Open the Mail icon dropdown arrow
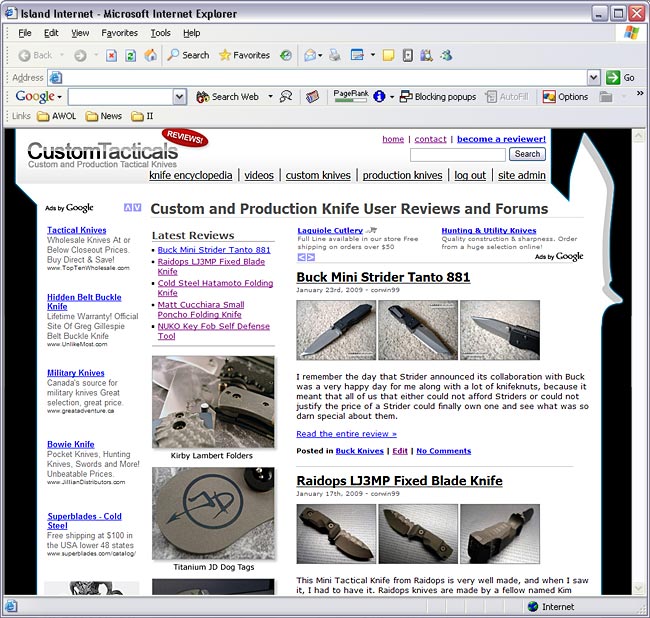Viewport: 650px width, 618px height. pyautogui.click(x=320, y=55)
